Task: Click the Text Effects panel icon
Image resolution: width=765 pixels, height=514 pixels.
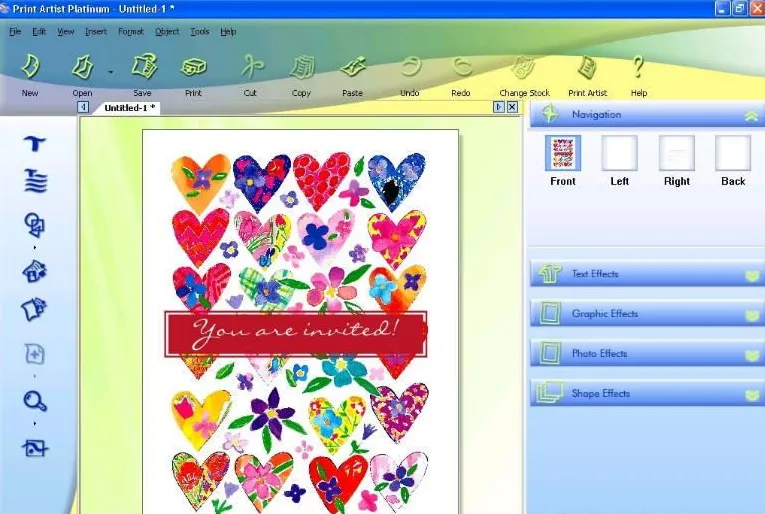Action: click(550, 274)
